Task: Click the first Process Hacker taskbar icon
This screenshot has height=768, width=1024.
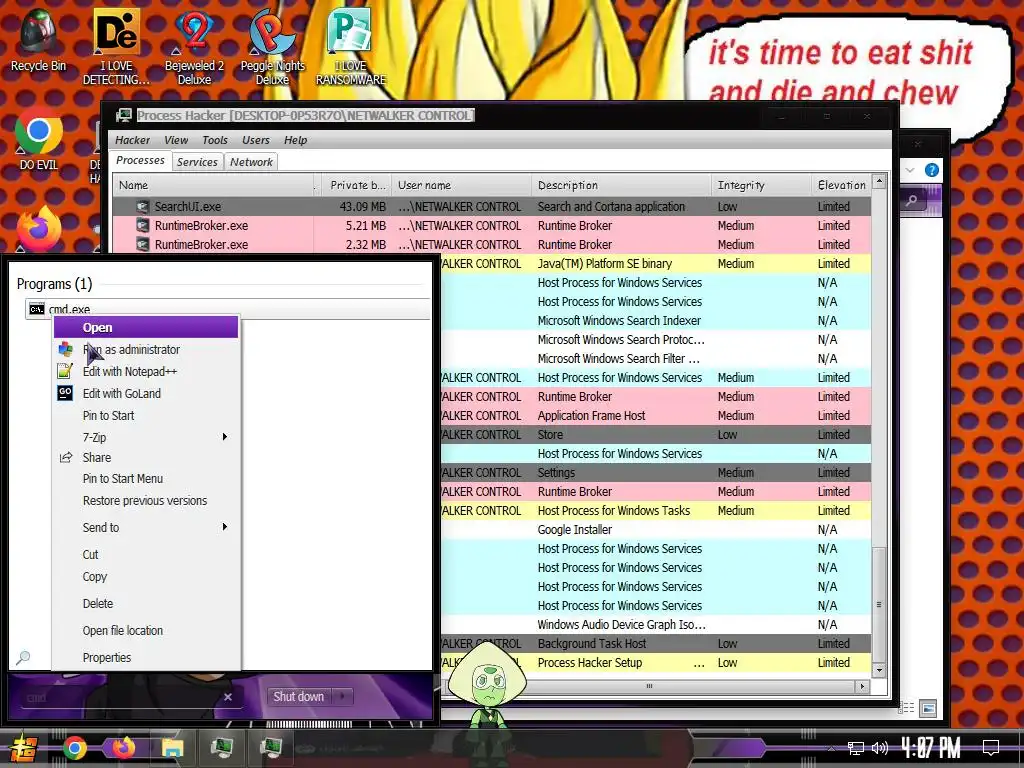Action: 221,746
